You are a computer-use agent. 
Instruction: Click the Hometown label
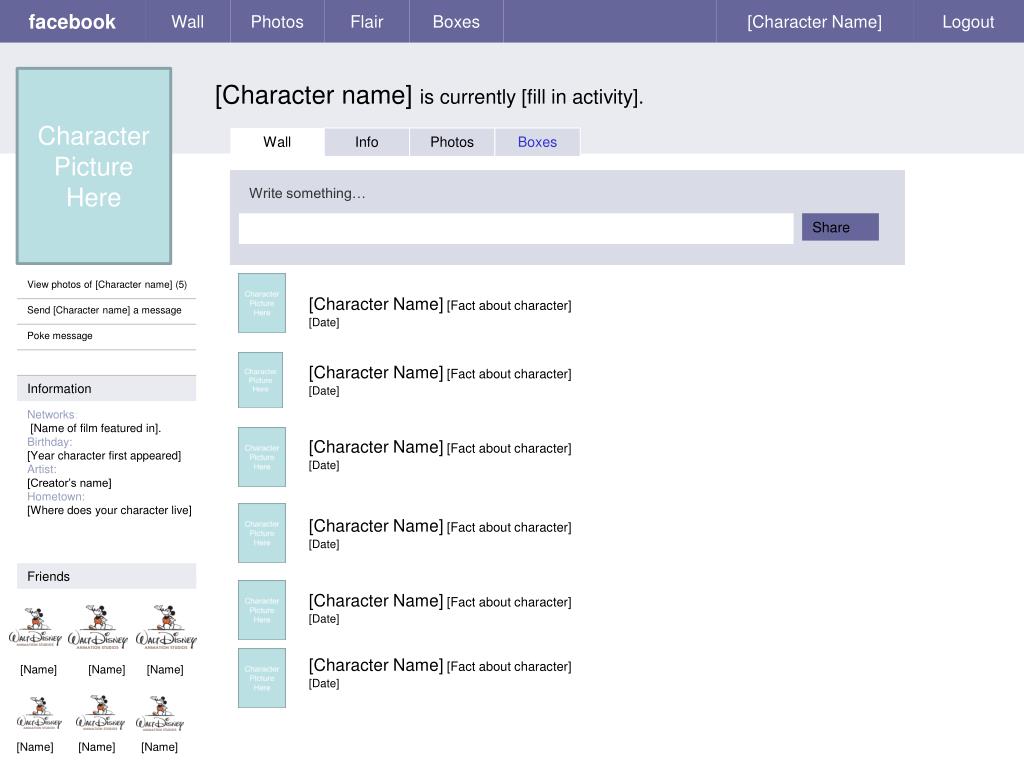tap(56, 497)
